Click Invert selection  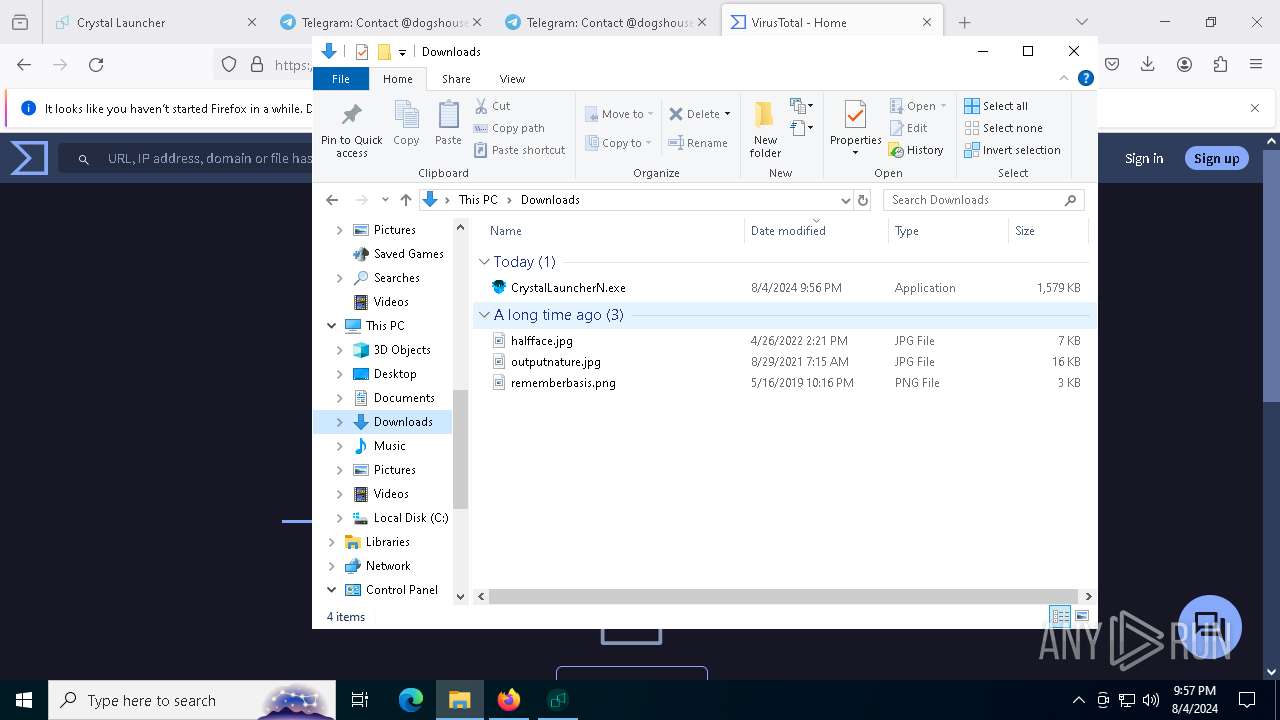1012,150
